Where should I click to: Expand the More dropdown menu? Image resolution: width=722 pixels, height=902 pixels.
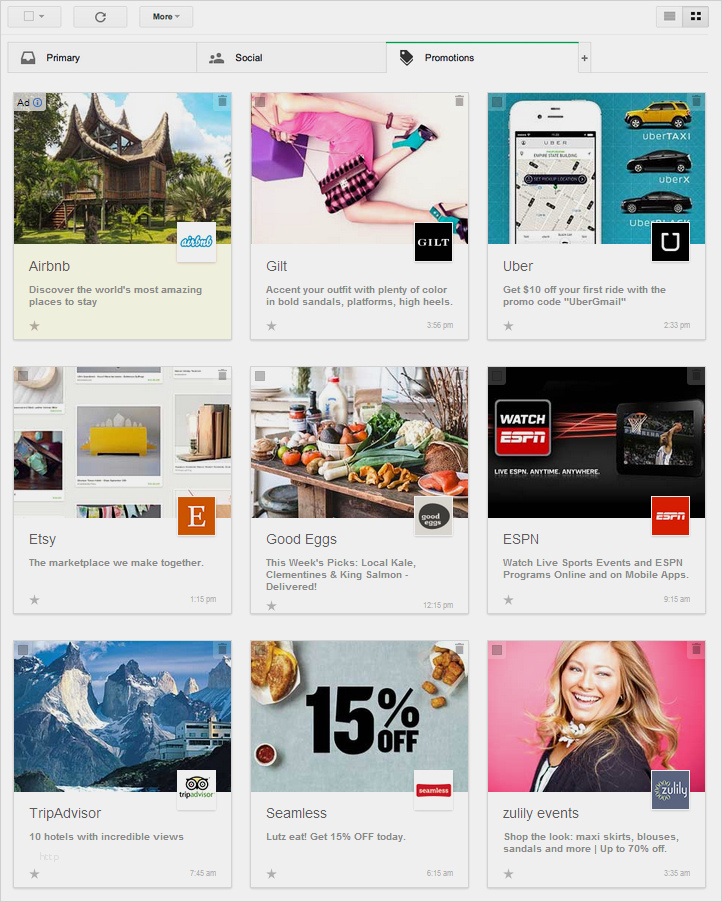pos(166,17)
